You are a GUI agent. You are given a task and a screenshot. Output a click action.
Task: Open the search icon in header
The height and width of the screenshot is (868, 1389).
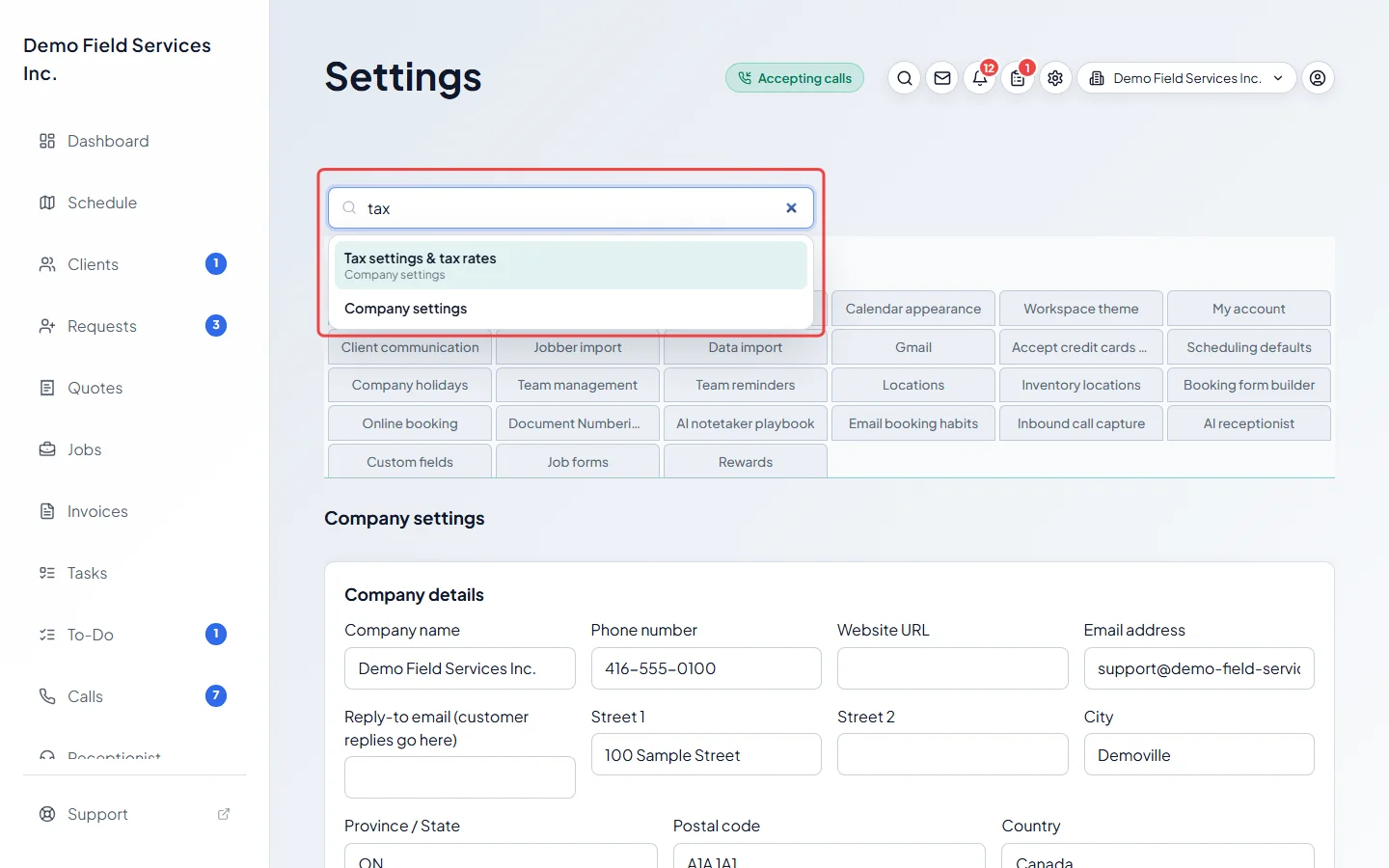pos(904,78)
